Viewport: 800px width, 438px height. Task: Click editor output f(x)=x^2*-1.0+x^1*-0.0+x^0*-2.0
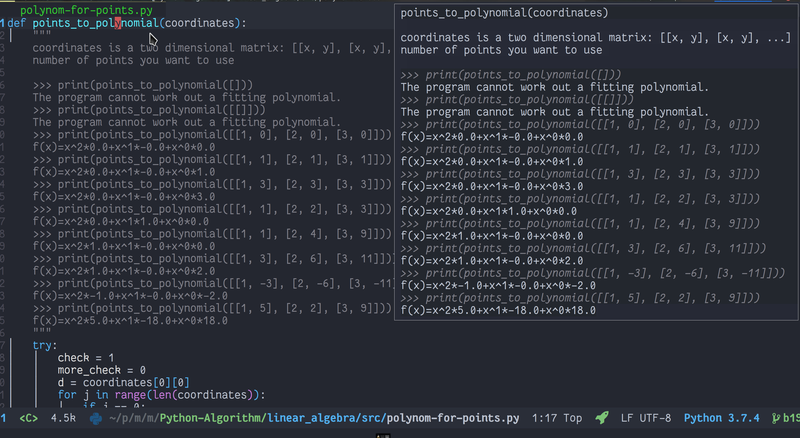click(x=130, y=296)
